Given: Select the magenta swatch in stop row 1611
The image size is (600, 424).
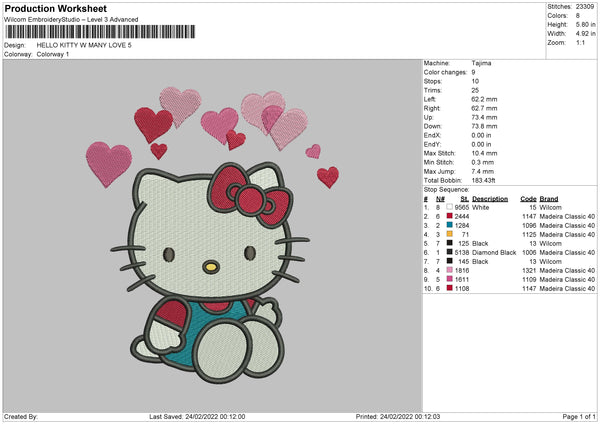Looking at the screenshot, I should (x=449, y=279).
